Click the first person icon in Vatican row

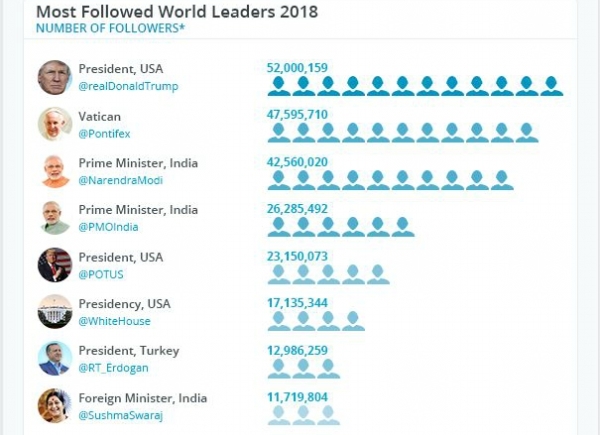click(x=279, y=133)
